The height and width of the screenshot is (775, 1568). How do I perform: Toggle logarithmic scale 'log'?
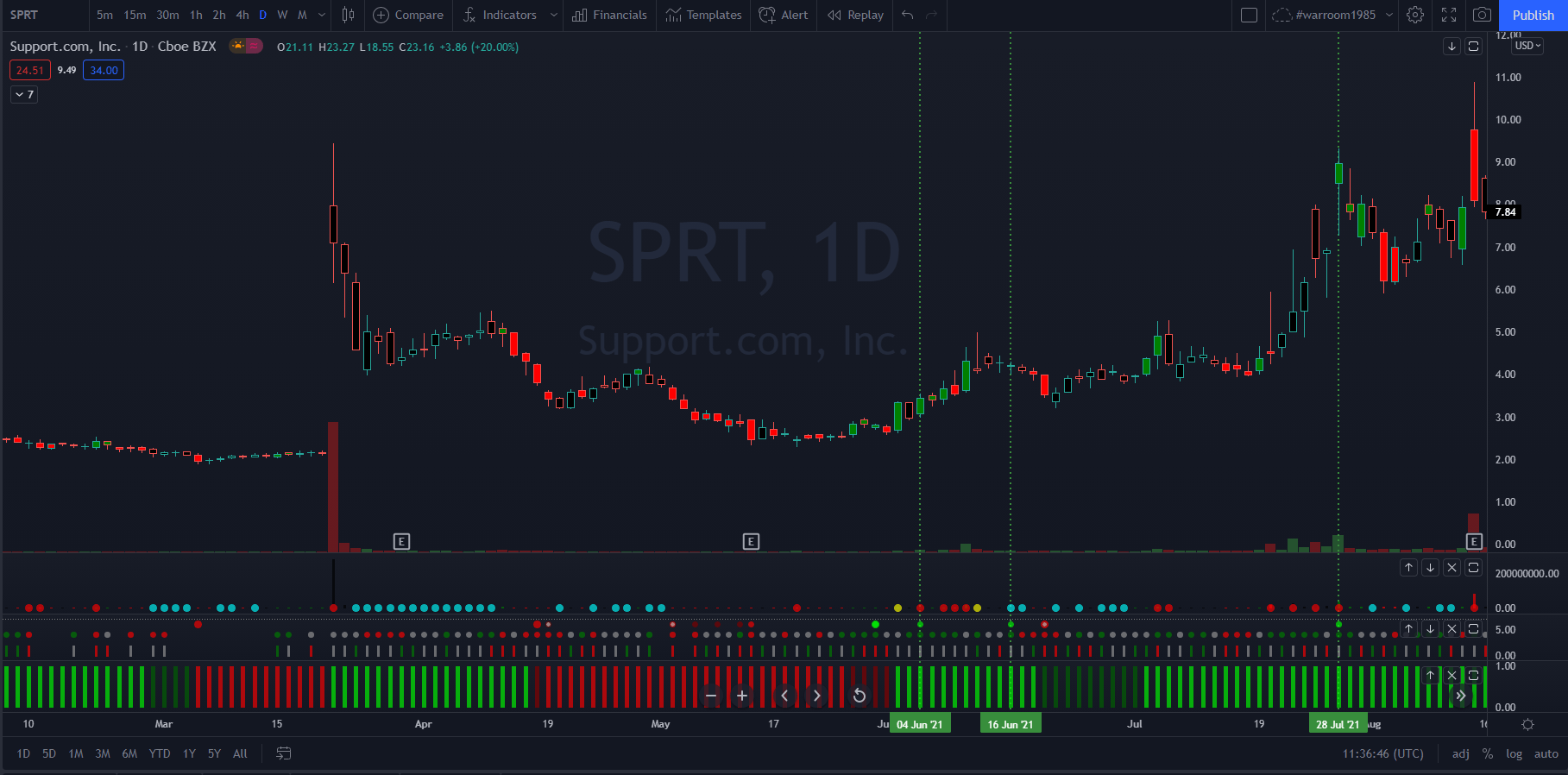[1514, 753]
